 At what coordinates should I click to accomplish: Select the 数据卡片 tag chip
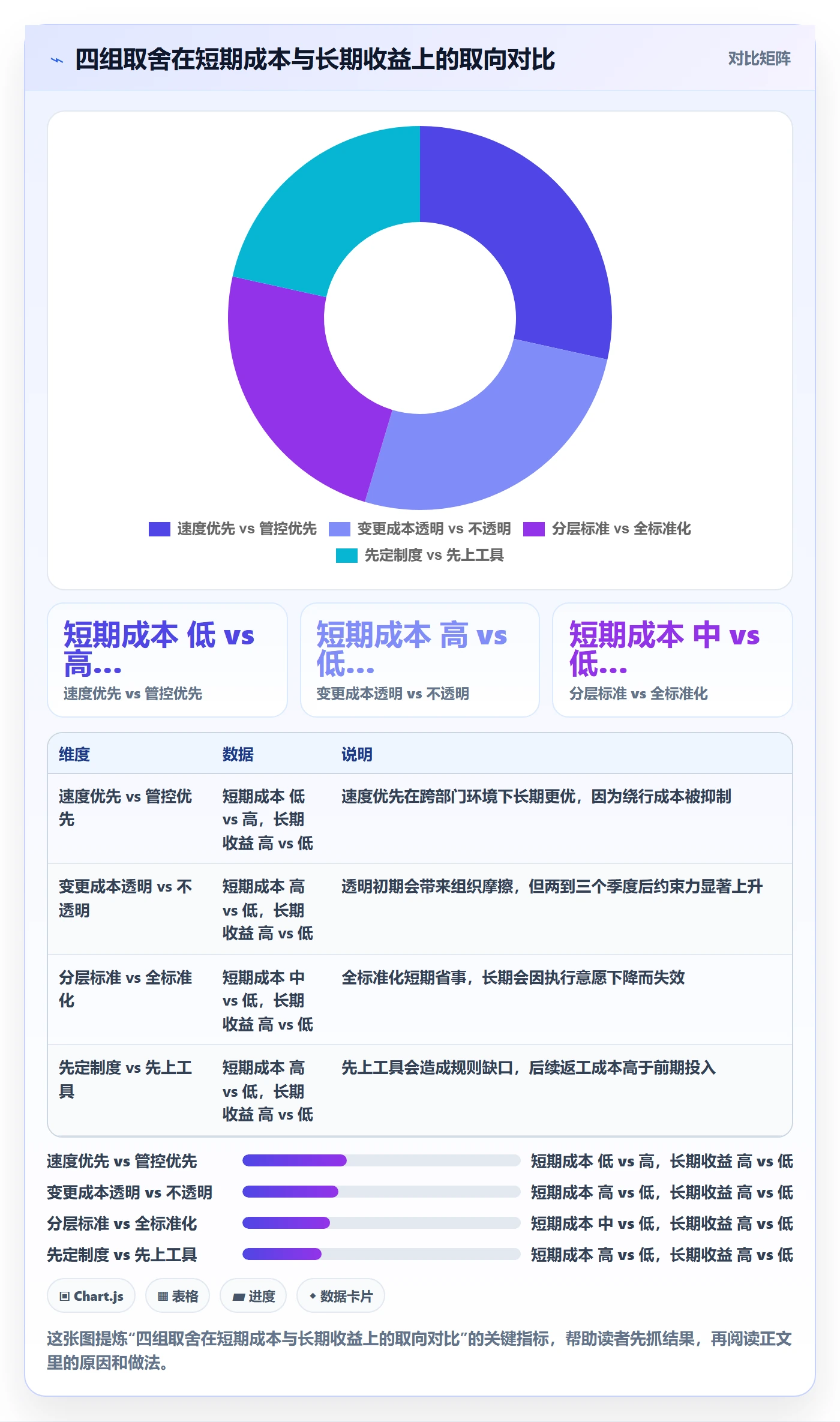pyautogui.click(x=341, y=1296)
